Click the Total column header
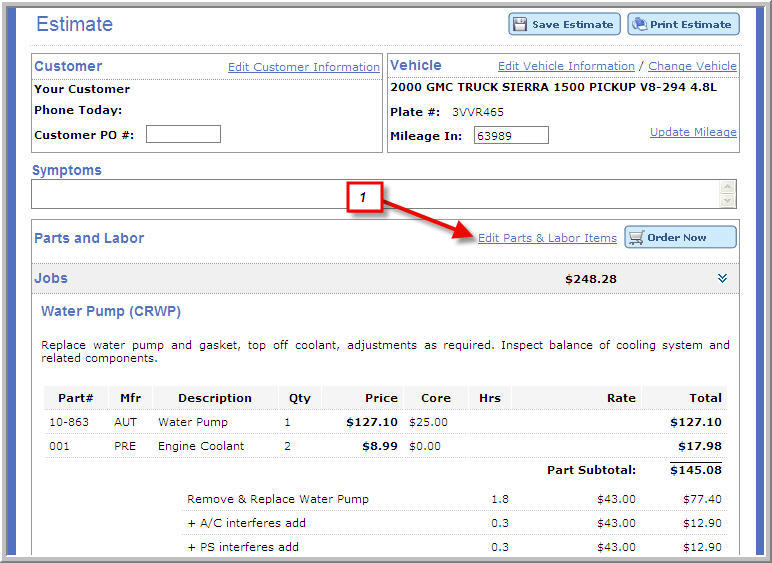Viewport: 772px width, 563px height. (x=705, y=398)
